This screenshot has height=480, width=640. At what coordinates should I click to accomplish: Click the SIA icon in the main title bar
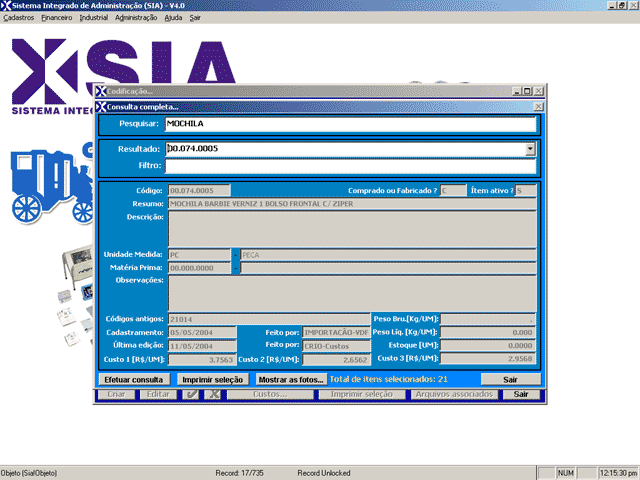click(8, 6)
